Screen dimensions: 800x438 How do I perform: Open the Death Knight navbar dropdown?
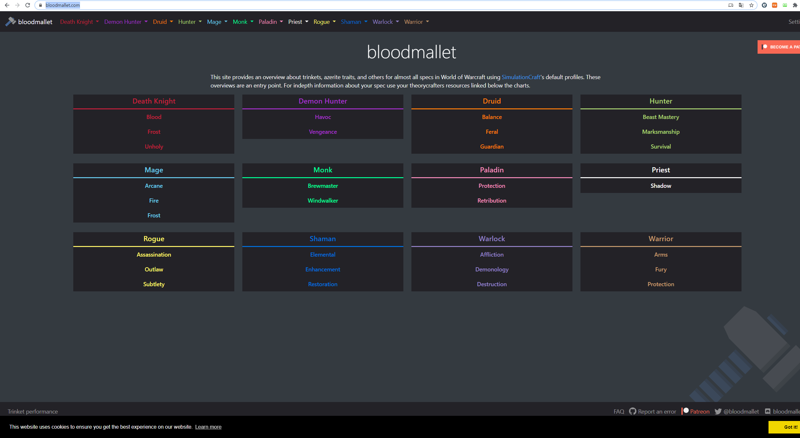pos(79,22)
